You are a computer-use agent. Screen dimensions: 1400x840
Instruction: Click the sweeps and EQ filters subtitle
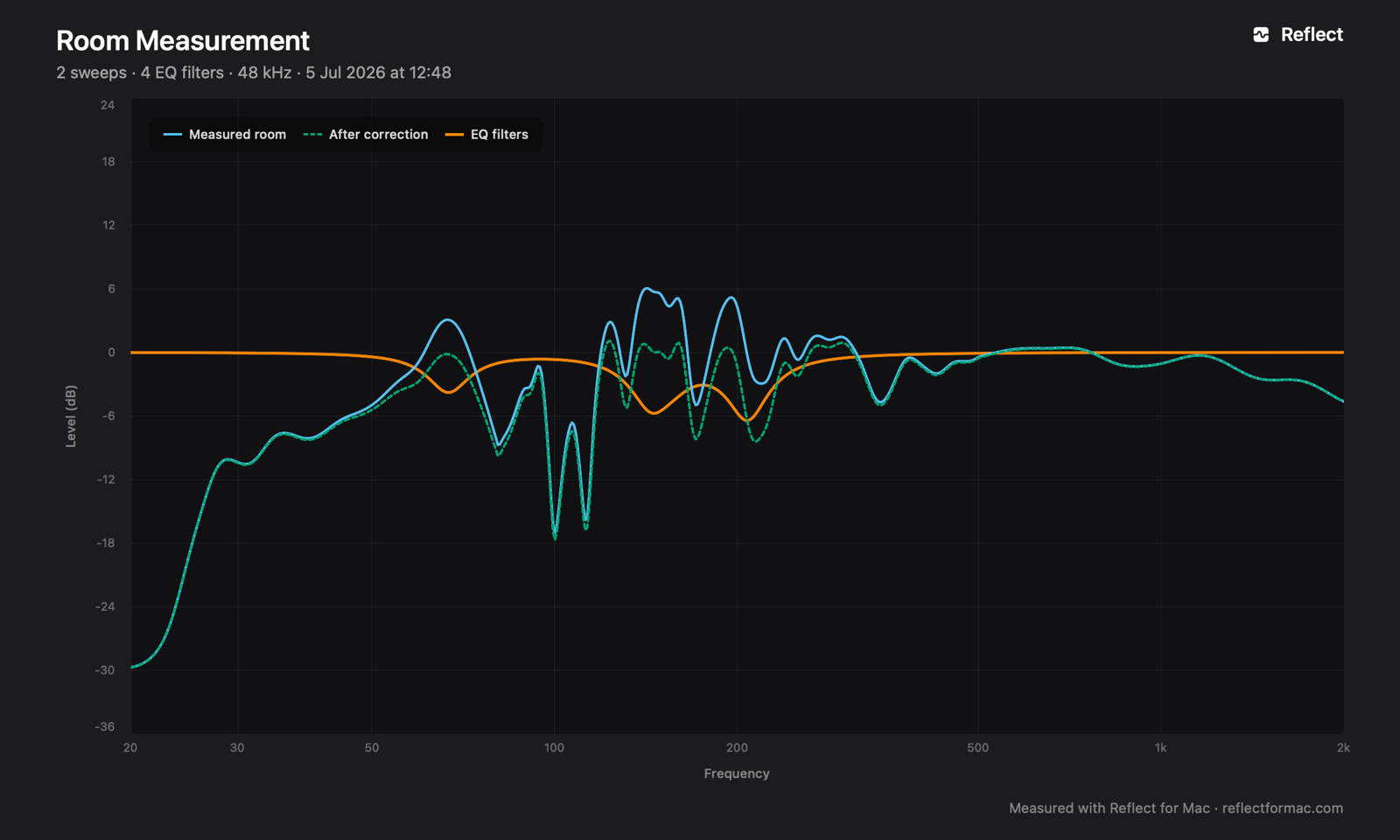coord(254,73)
